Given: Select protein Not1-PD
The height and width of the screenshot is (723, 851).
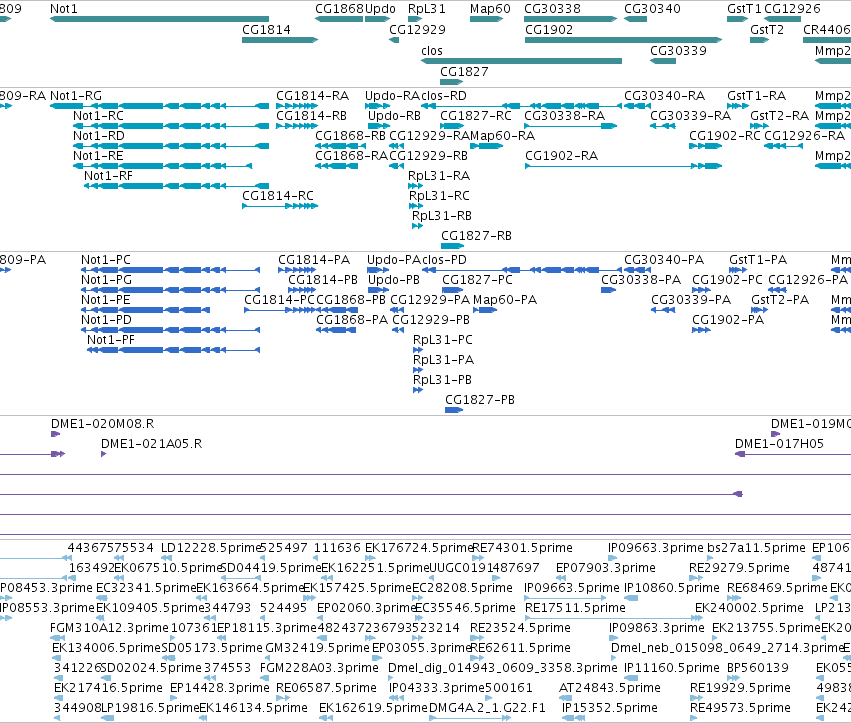Looking at the screenshot, I should pos(170,330).
